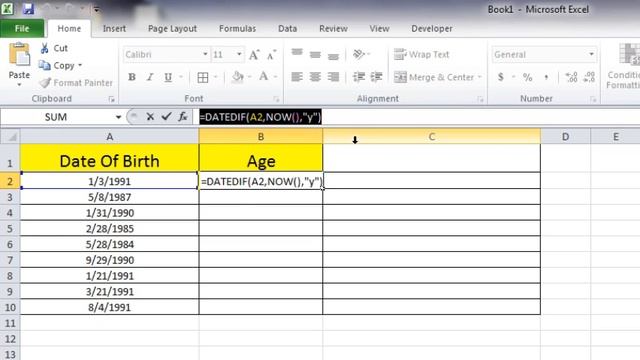Switch to the Formulas tab
The image size is (640, 360).
coord(238,29)
